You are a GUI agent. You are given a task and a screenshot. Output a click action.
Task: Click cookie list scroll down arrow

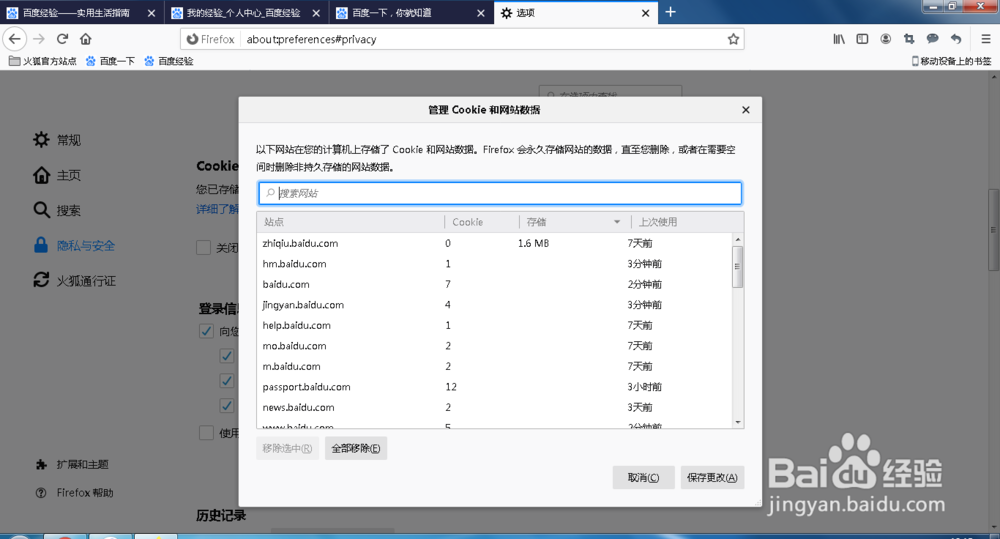pyautogui.click(x=738, y=422)
